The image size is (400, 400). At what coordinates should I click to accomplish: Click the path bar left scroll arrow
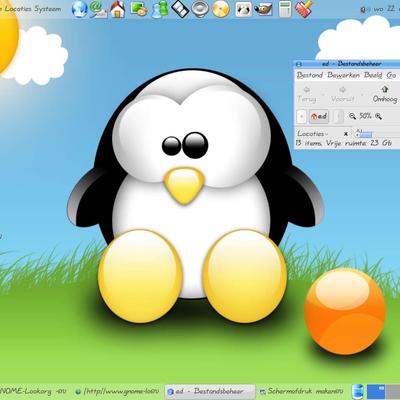(301, 116)
